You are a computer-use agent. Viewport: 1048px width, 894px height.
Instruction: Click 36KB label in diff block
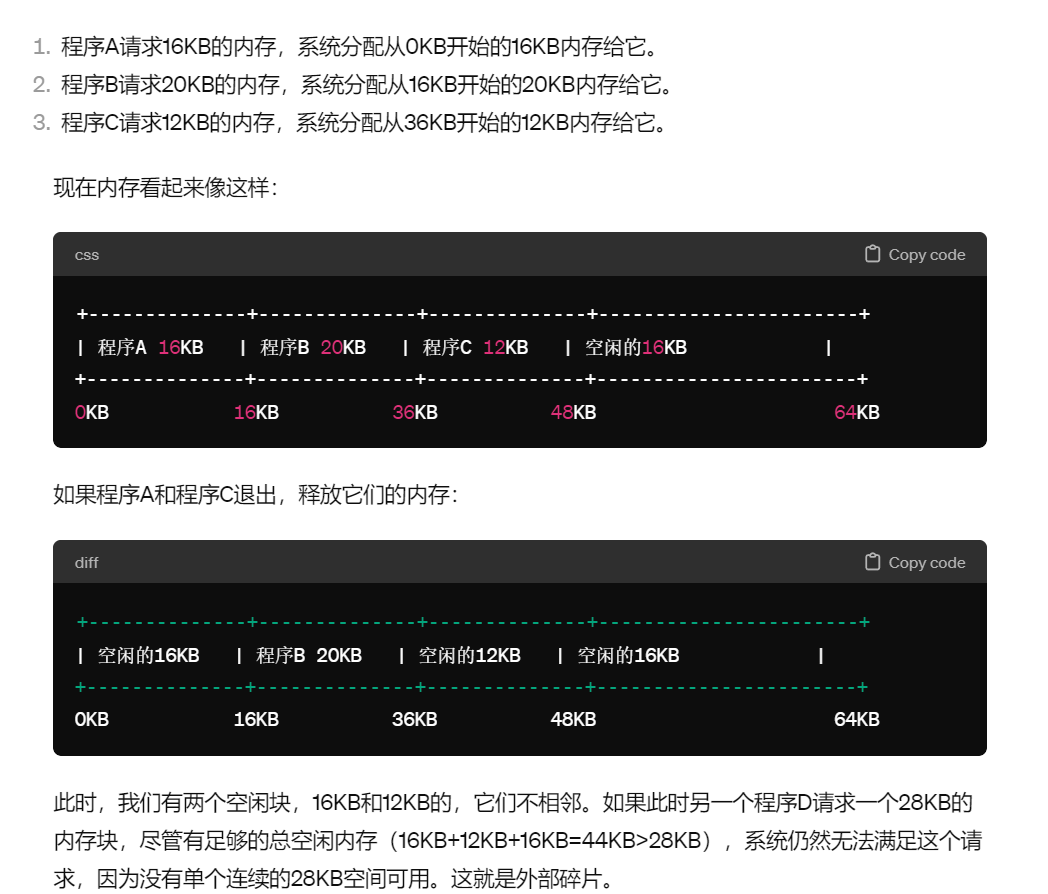click(x=414, y=720)
